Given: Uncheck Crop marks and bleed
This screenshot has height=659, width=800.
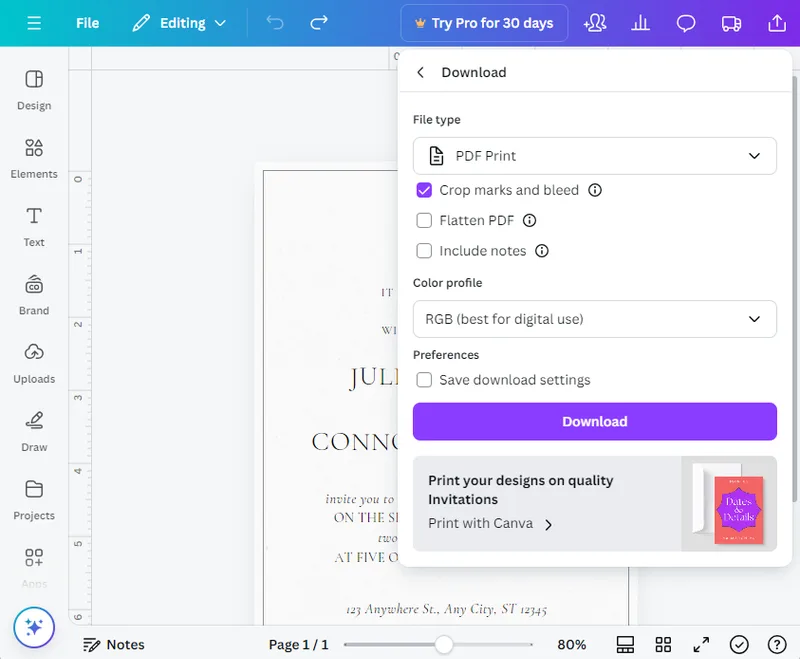Looking at the screenshot, I should click(x=424, y=190).
